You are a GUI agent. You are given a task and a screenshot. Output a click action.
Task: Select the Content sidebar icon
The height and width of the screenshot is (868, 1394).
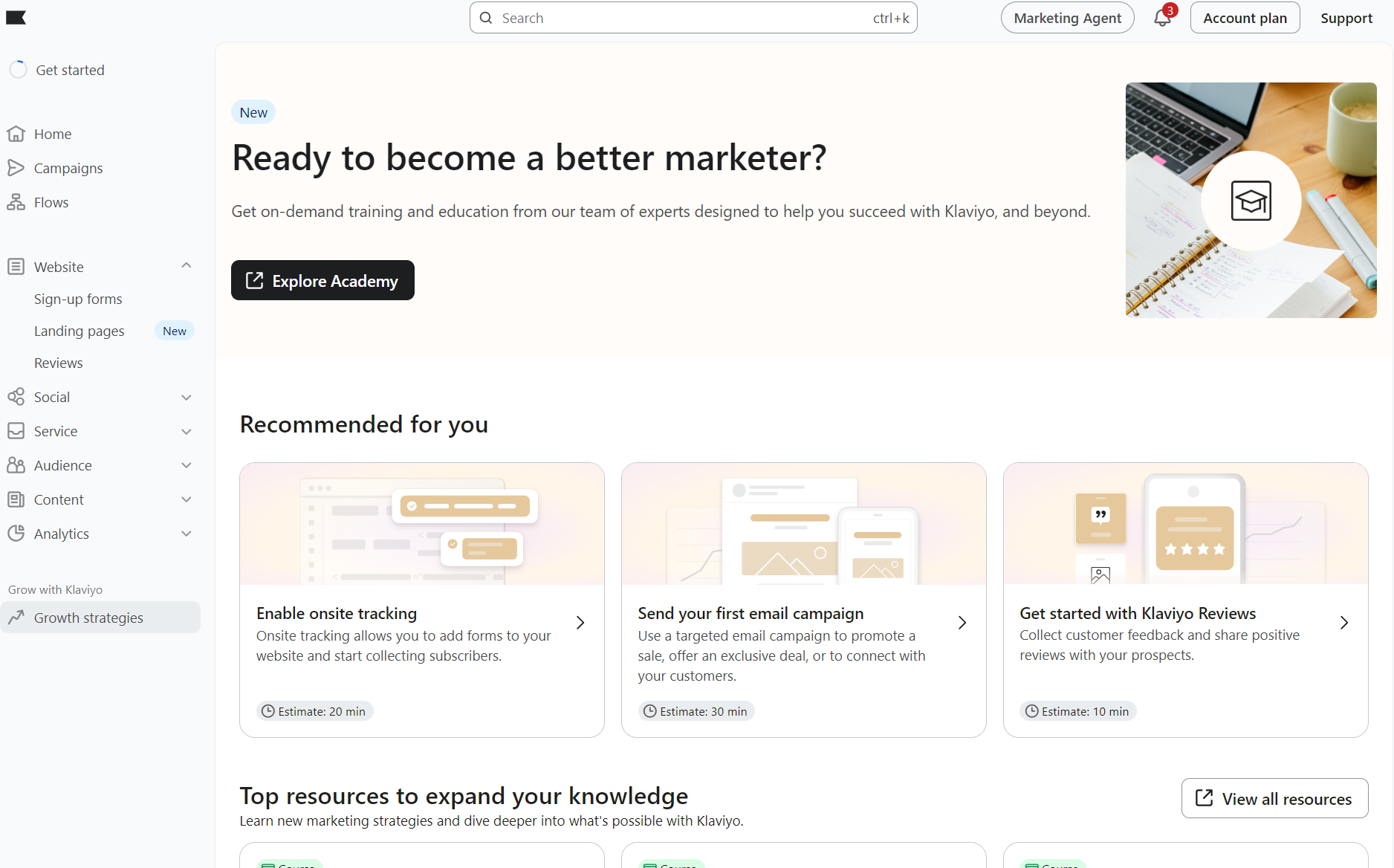(16, 499)
